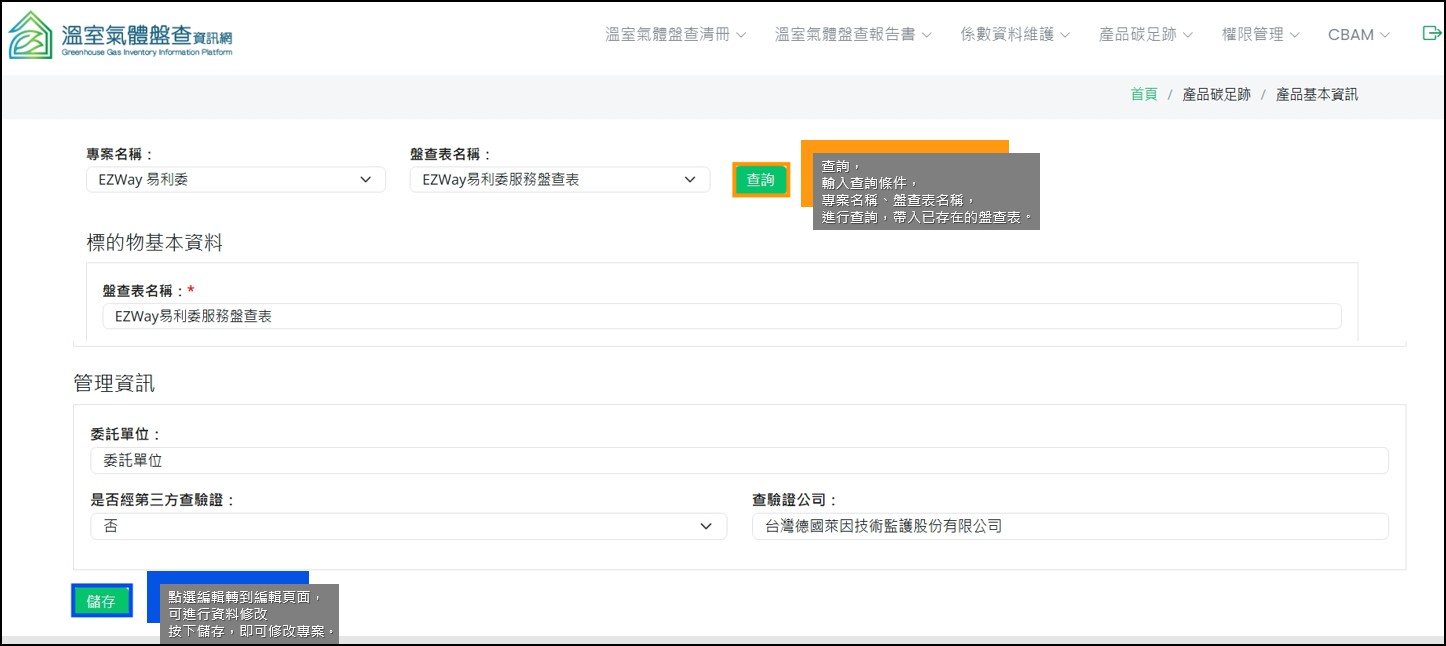Image resolution: width=1446 pixels, height=646 pixels.
Task: Click 產品碳足跡 breadcrumb item
Action: (1216, 94)
